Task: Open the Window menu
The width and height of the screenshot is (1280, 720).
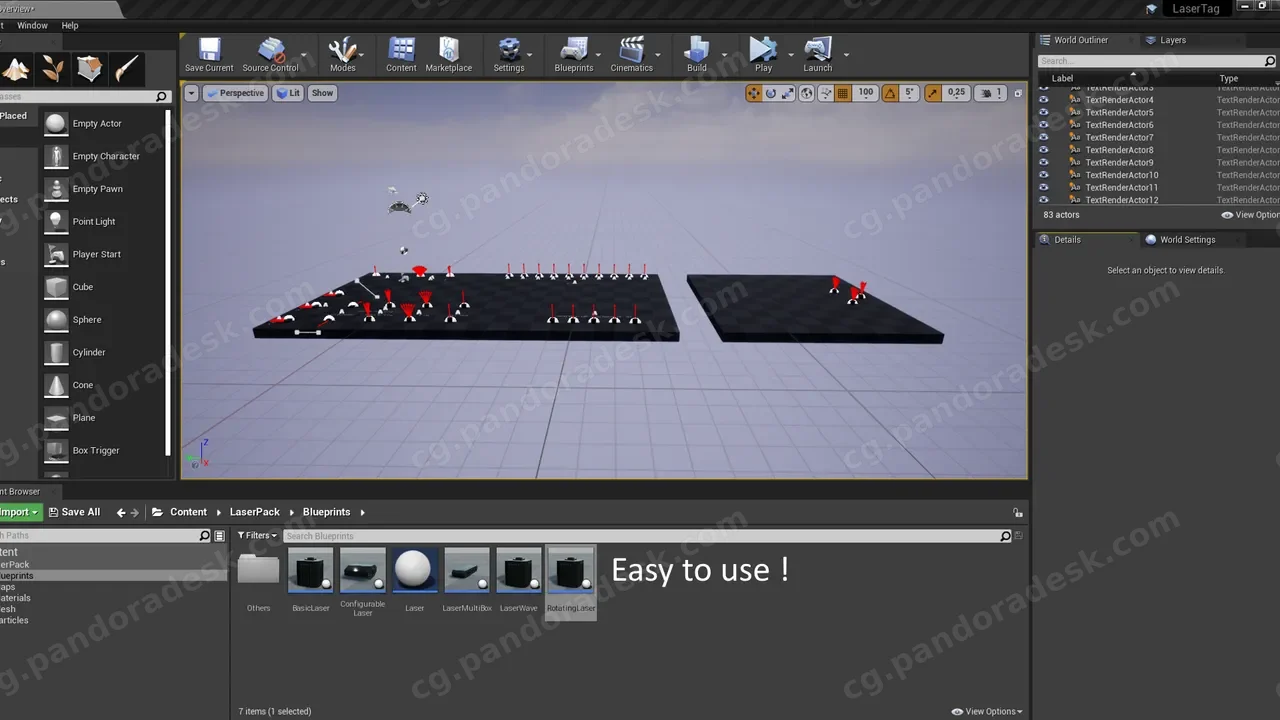Action: click(32, 25)
